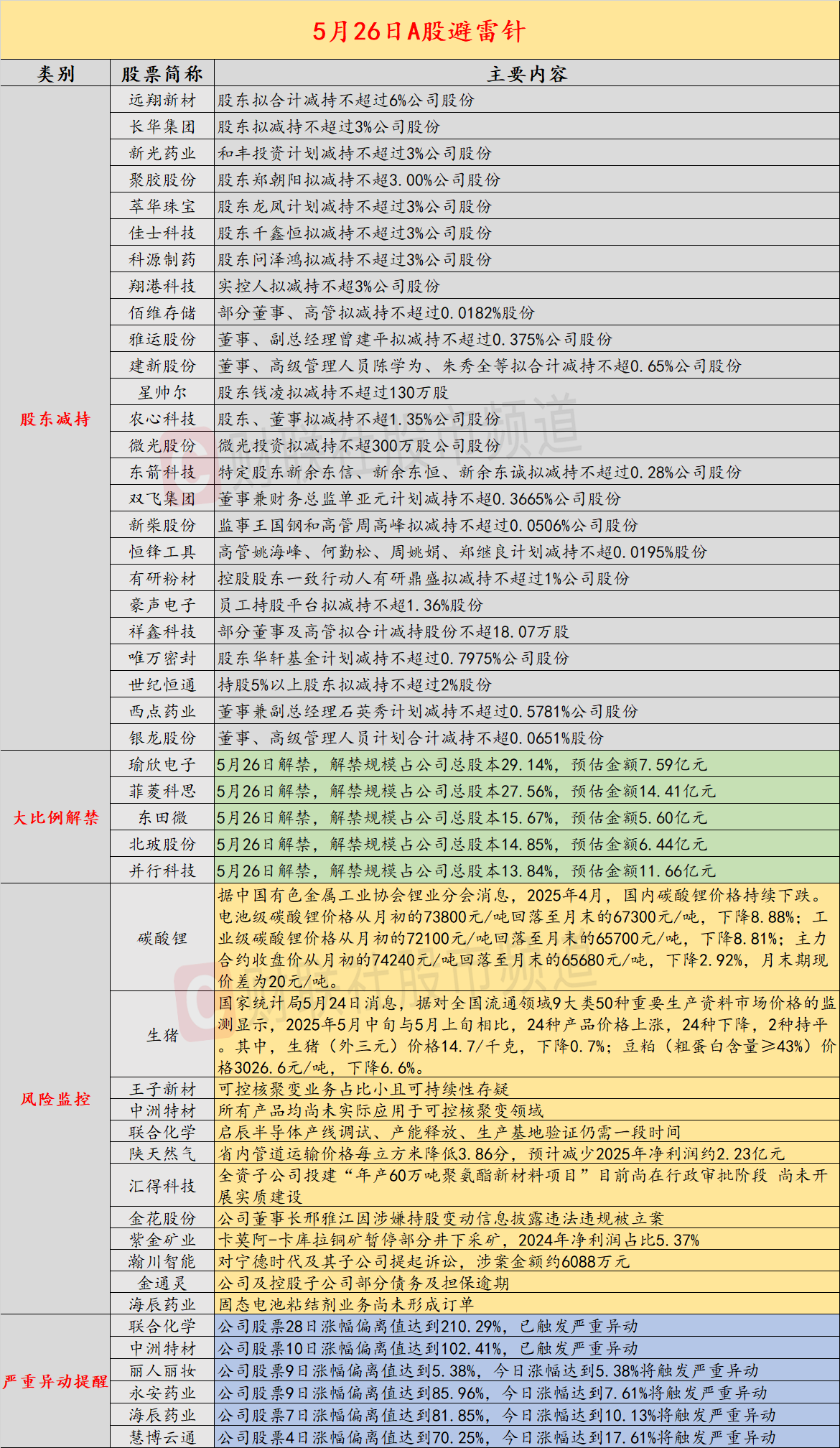840x1448 pixels.
Task: Click the '佰维存储' stock name
Action: (162, 313)
